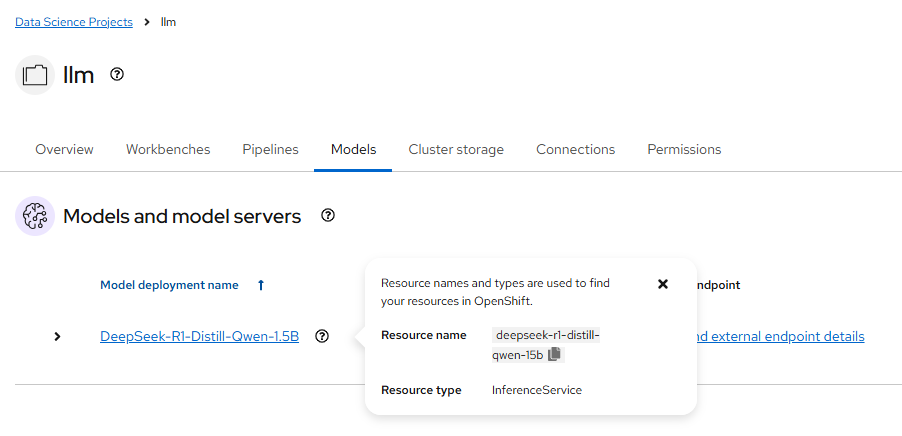Select the Models tab
902x436 pixels.
(x=353, y=150)
